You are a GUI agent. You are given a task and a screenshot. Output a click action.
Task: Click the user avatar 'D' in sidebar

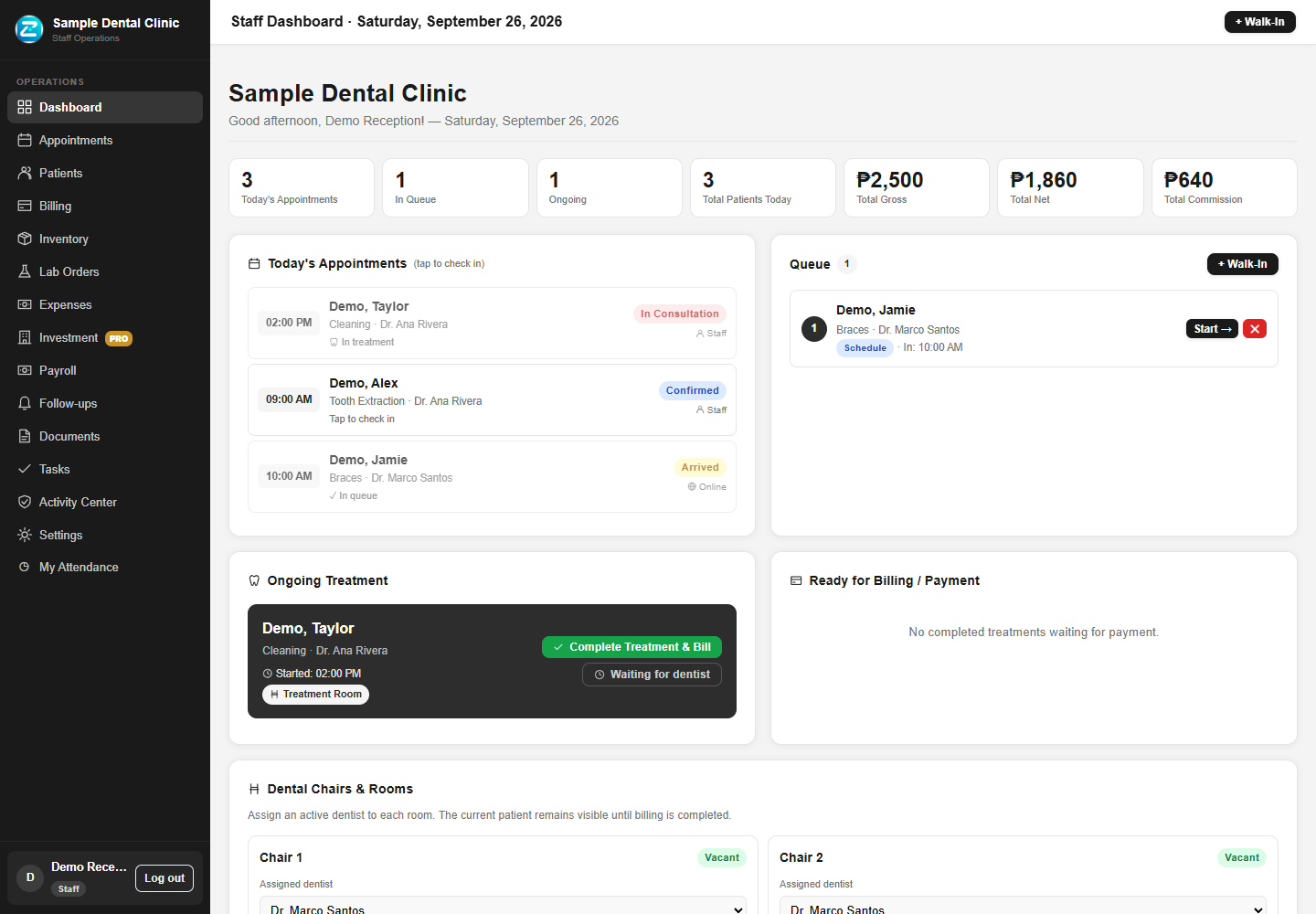tap(30, 877)
